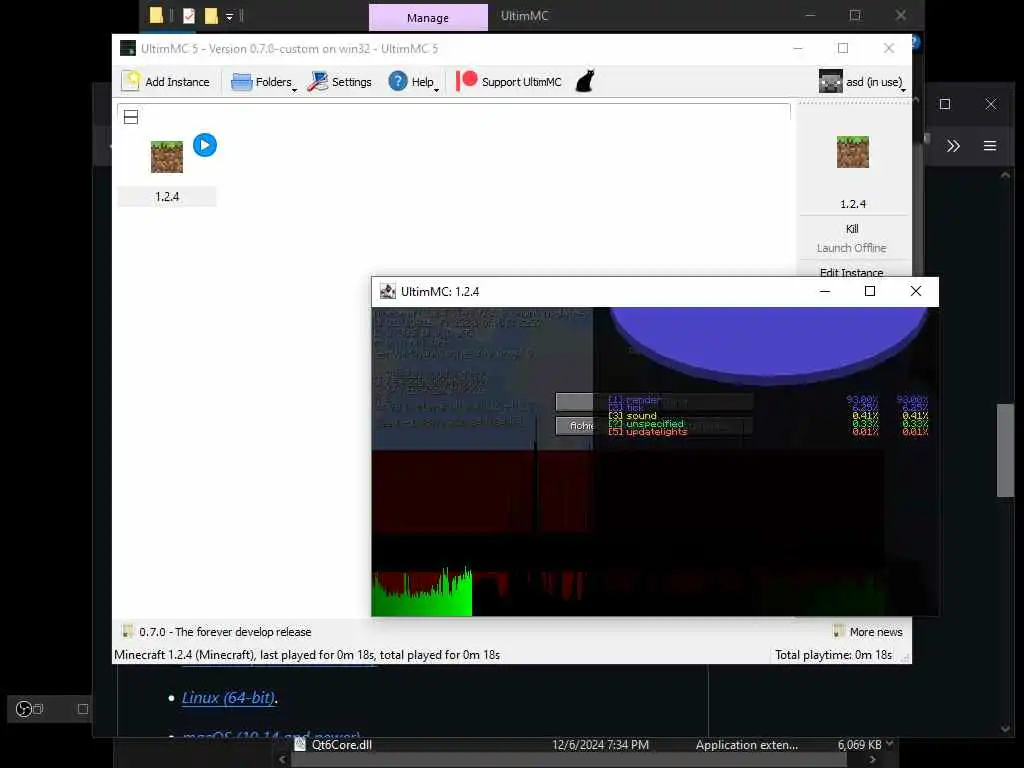
Task: Click the Explorer horizontal scrollbar right arrow
Action: coord(872,760)
